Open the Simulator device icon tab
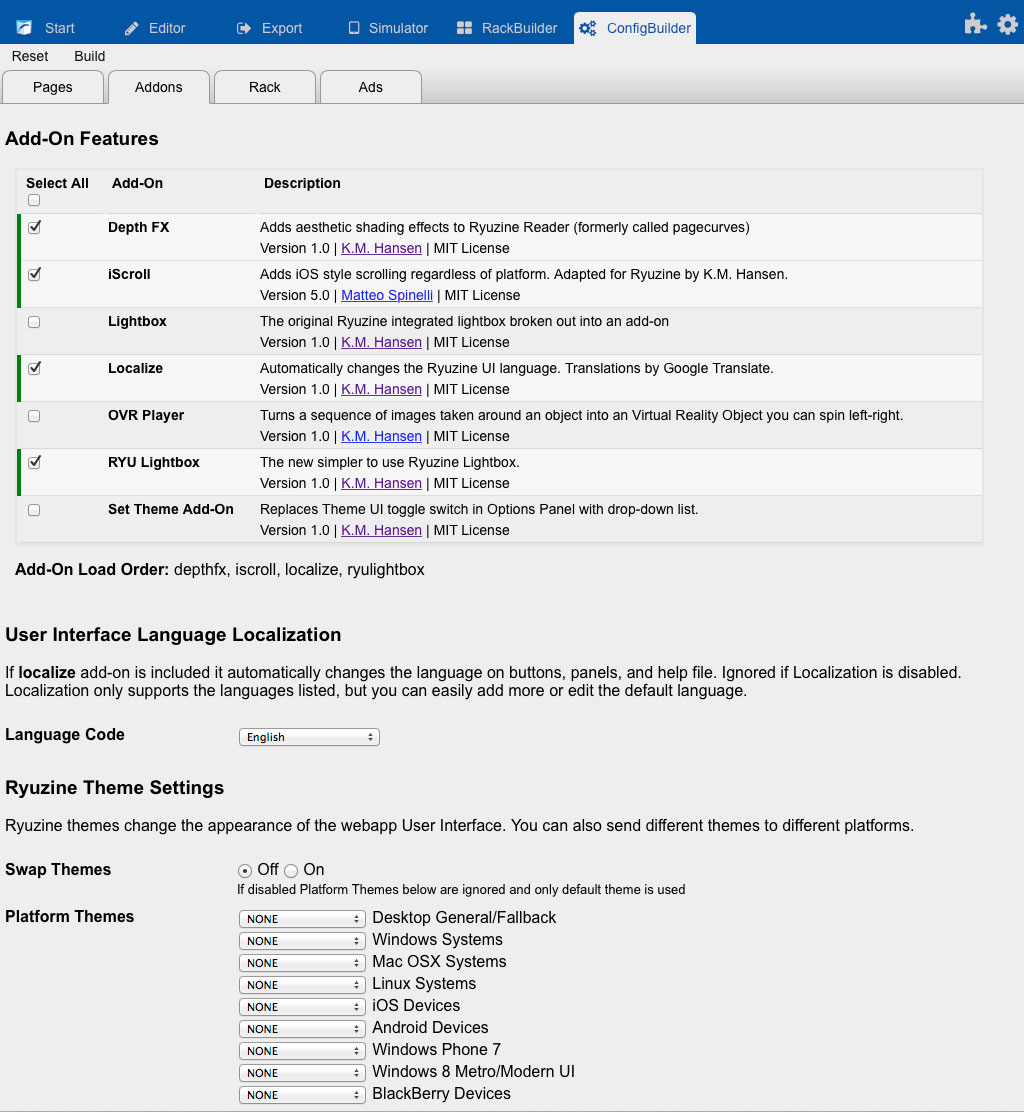The width and height of the screenshot is (1024, 1112). [x=353, y=28]
